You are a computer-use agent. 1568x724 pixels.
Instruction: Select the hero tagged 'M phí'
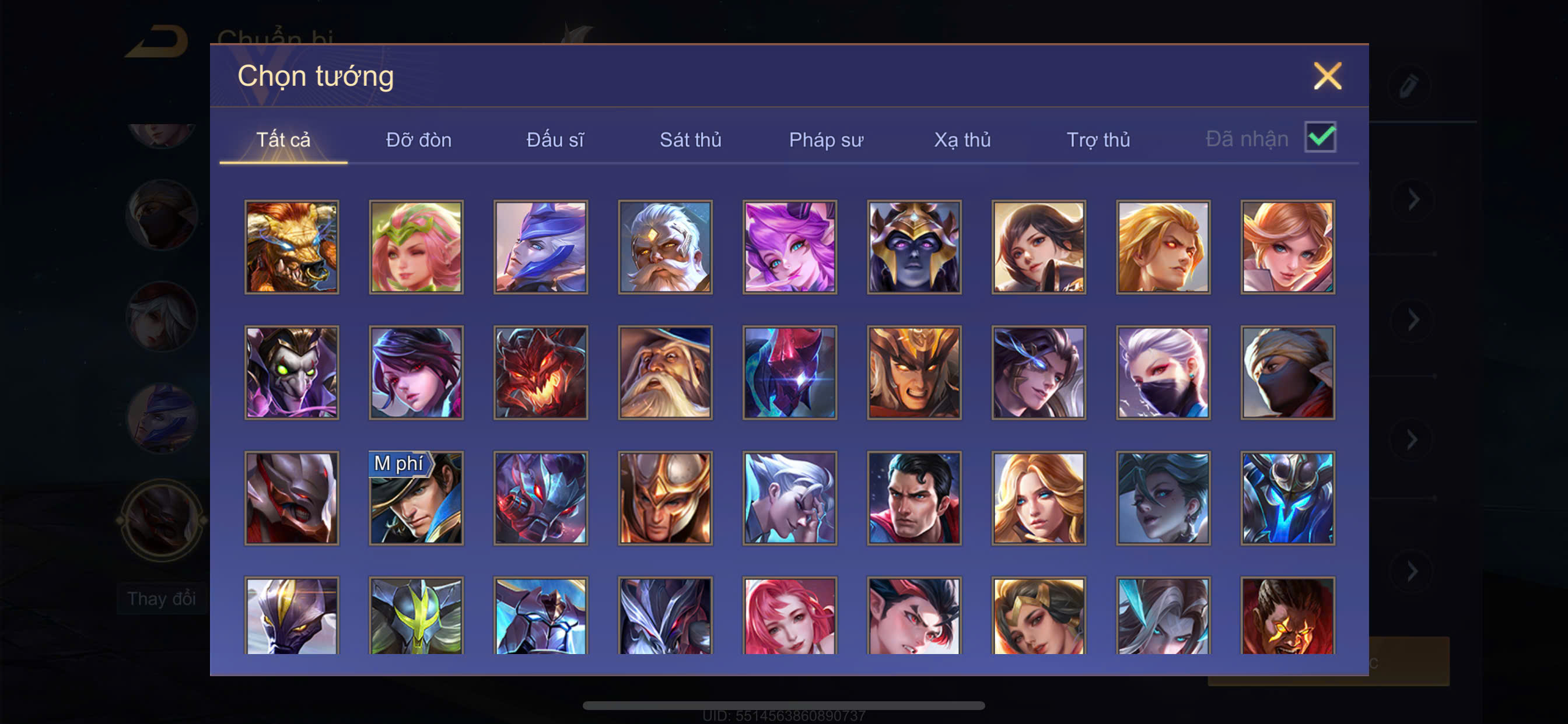tap(416, 498)
